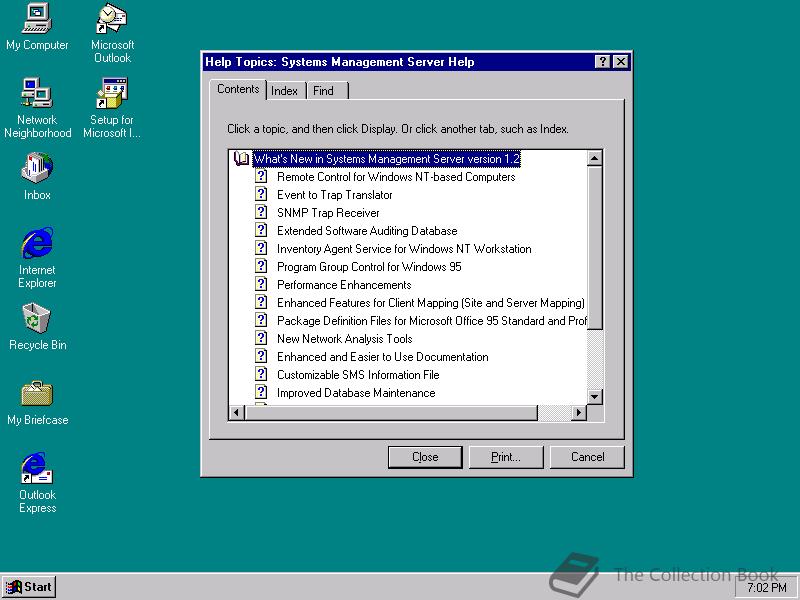Click the topic icon for SNMP Trap Receiver

(x=261, y=212)
